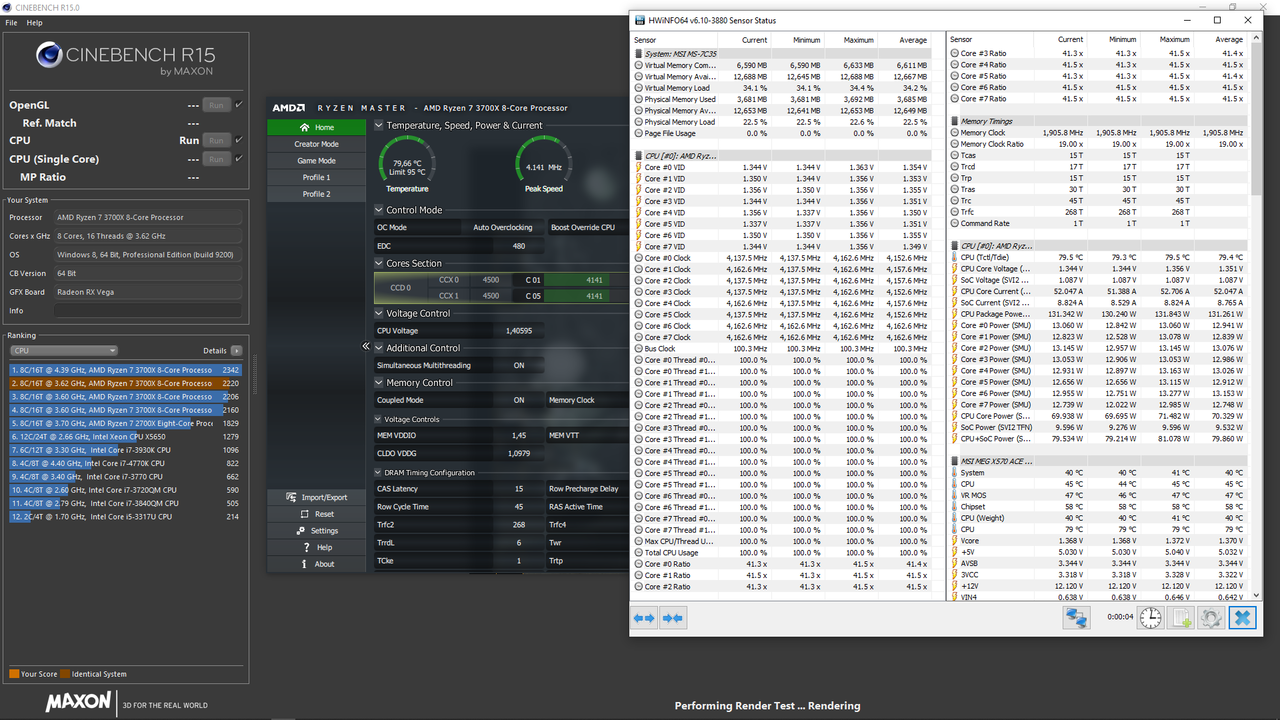
Task: Start logging with the sheet-plus icon
Action: tap(1181, 618)
